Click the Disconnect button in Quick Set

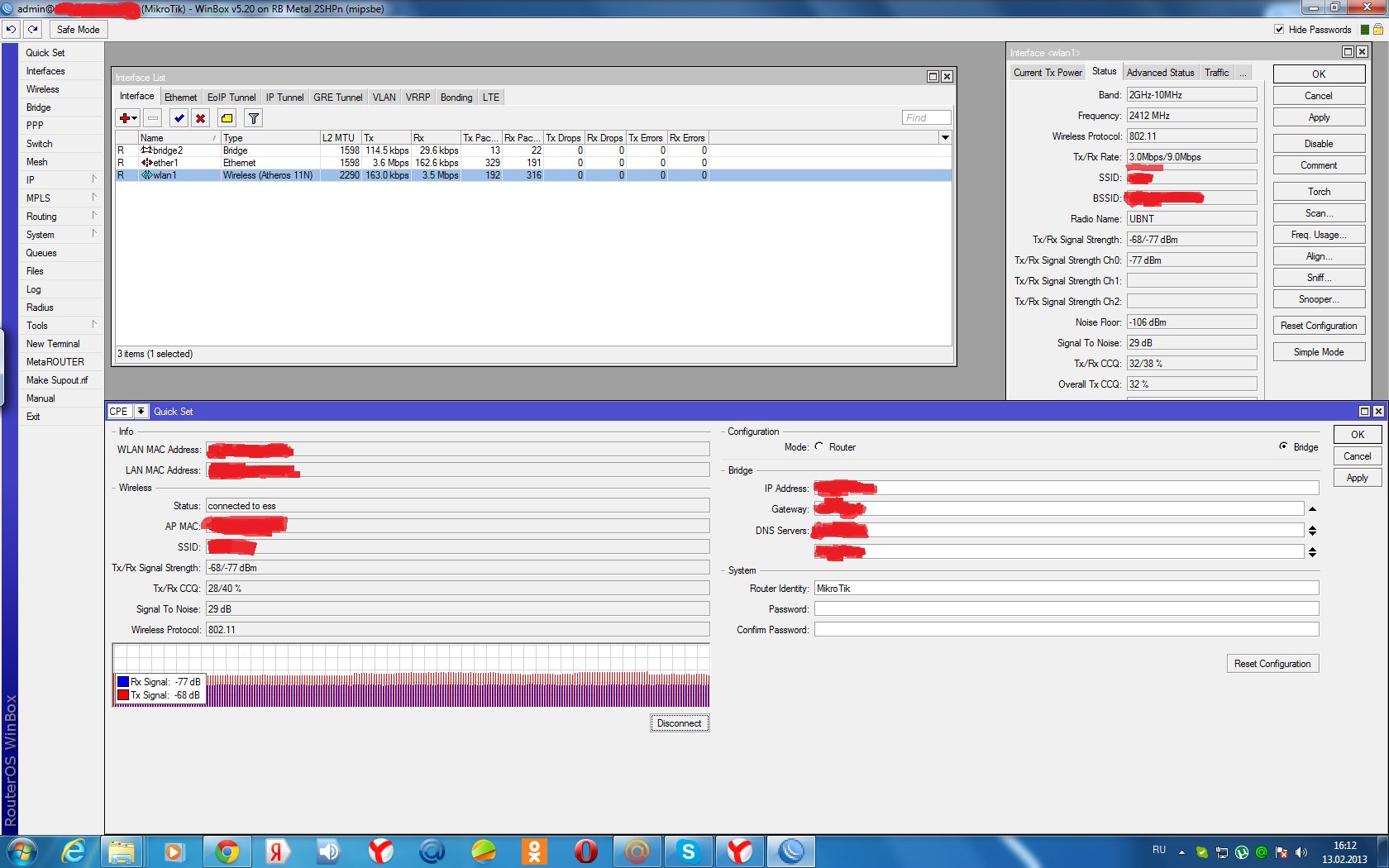point(679,723)
